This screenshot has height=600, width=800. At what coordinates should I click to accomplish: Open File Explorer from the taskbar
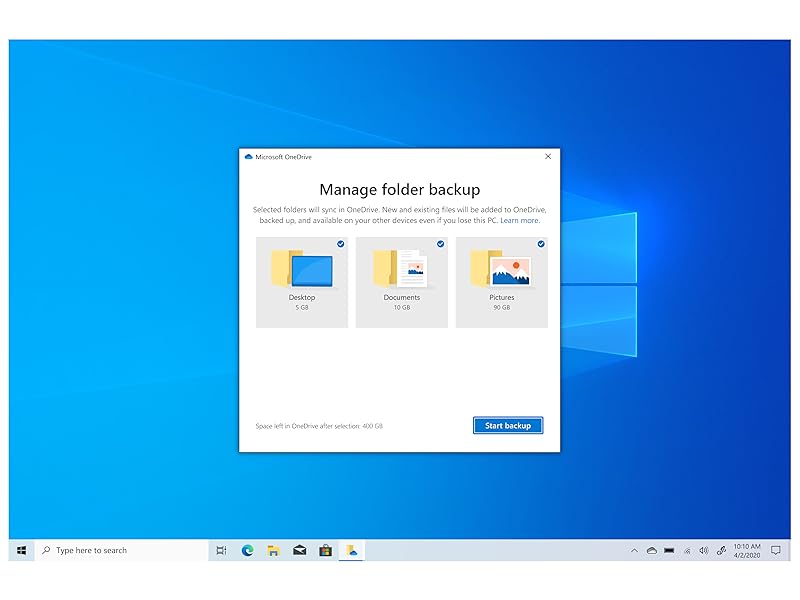click(273, 550)
